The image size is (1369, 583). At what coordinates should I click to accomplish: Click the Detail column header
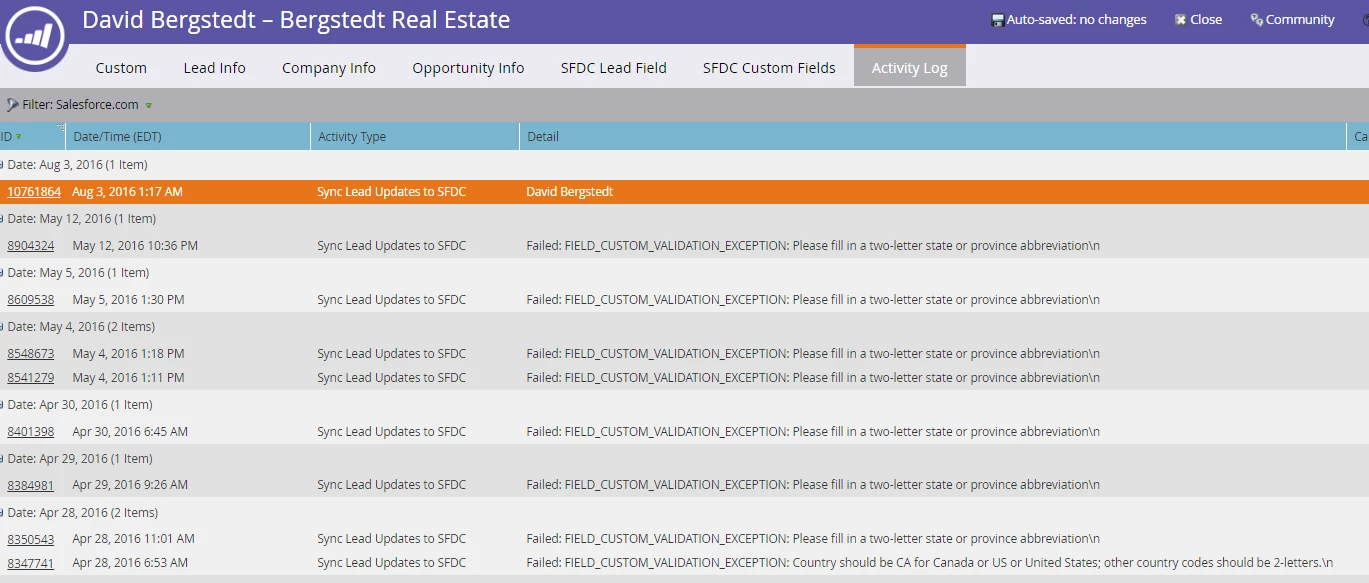pyautogui.click(x=933, y=137)
